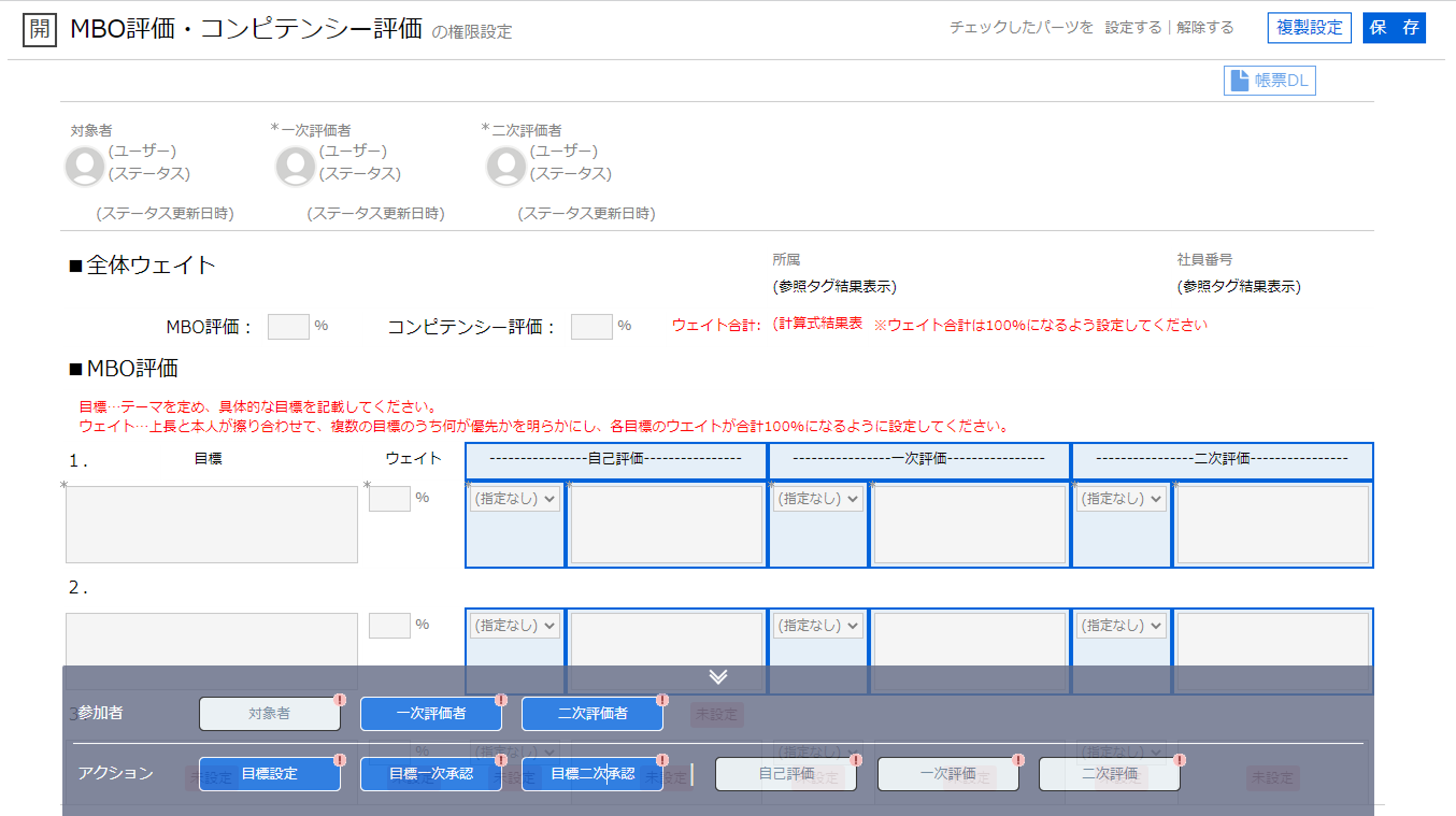1456x816 pixels.
Task: Collapse the bottom panel with double chevron
Action: point(718,676)
